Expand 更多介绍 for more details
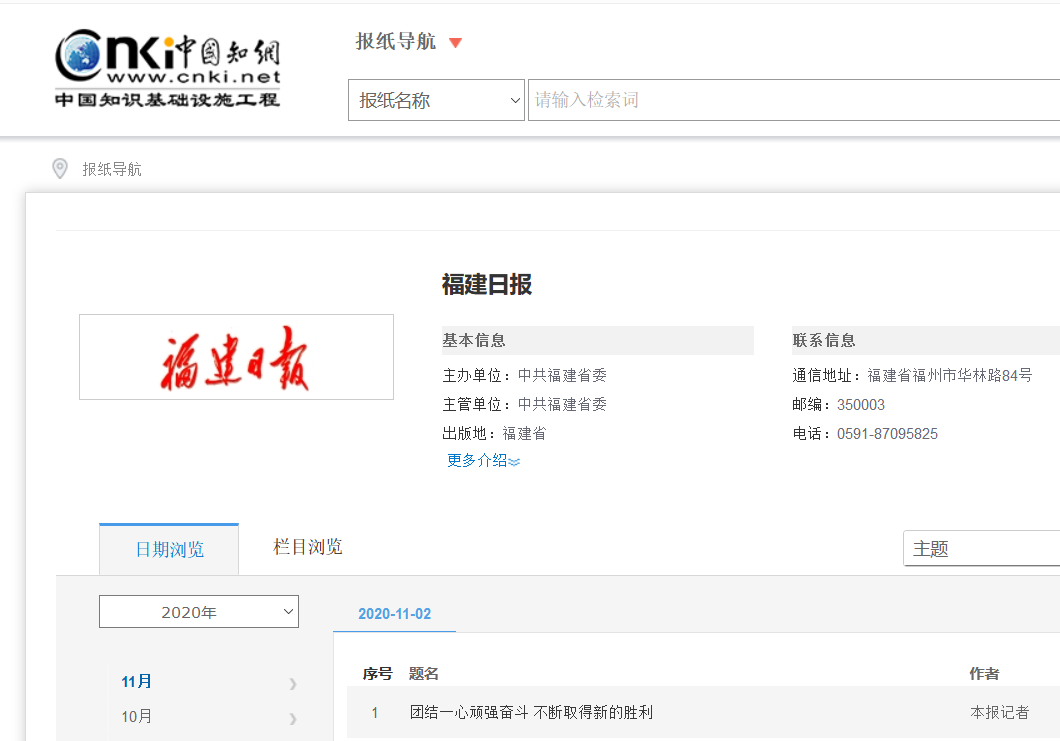This screenshot has height=741, width=1060. click(x=483, y=461)
